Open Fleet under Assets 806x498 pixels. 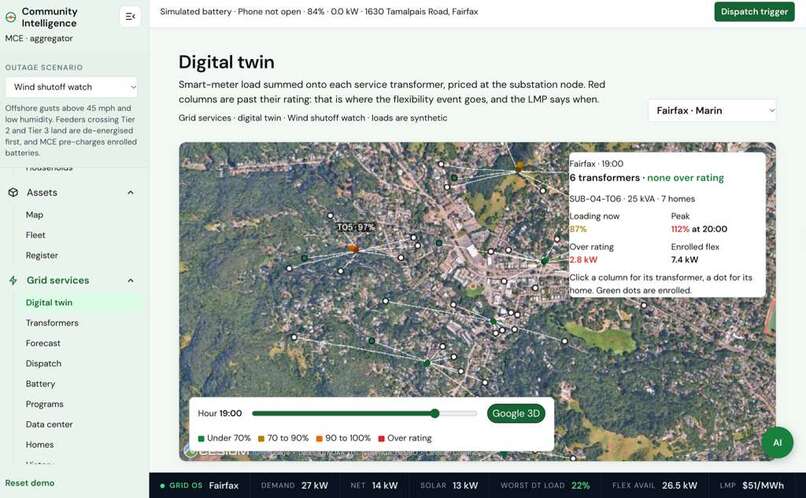coord(35,235)
